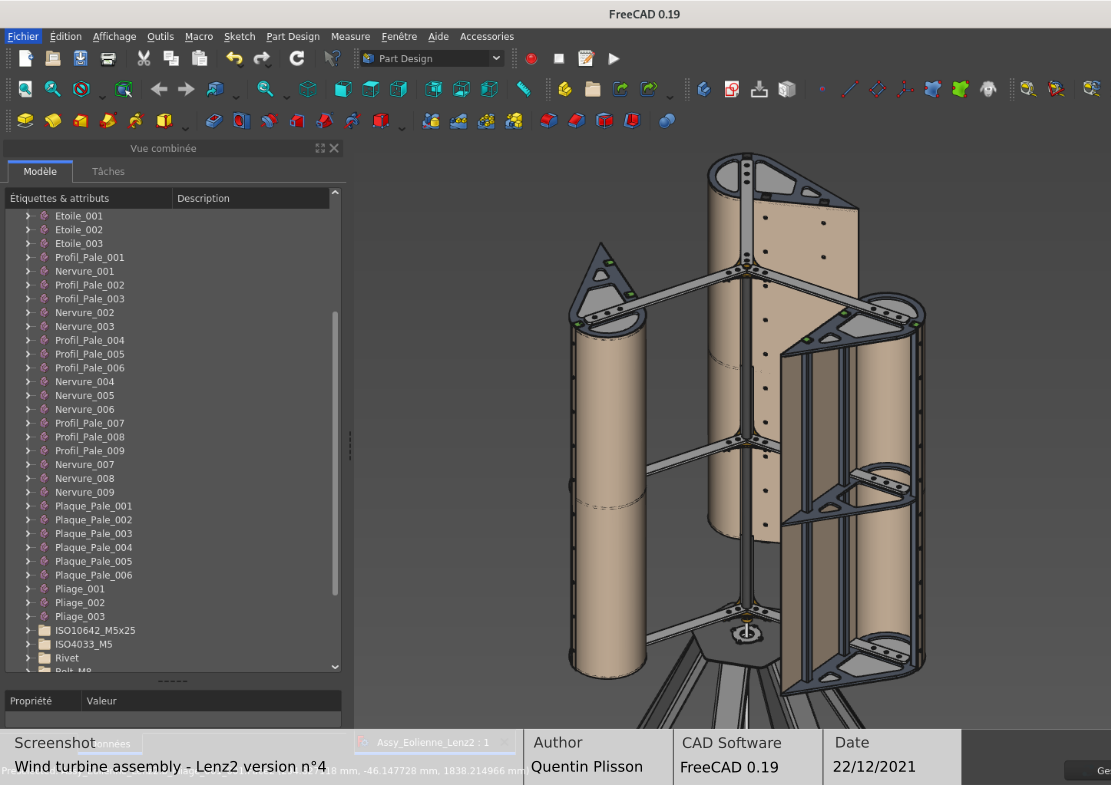
Task: Expand the ISO10642_M5x25 folder
Action: click(28, 631)
